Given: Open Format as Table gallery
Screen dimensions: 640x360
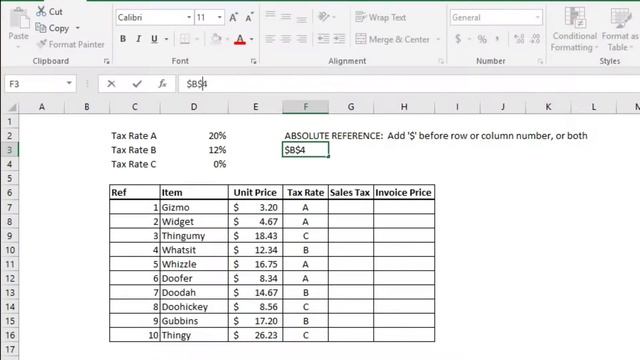Looking at the screenshot, I should click(620, 29).
